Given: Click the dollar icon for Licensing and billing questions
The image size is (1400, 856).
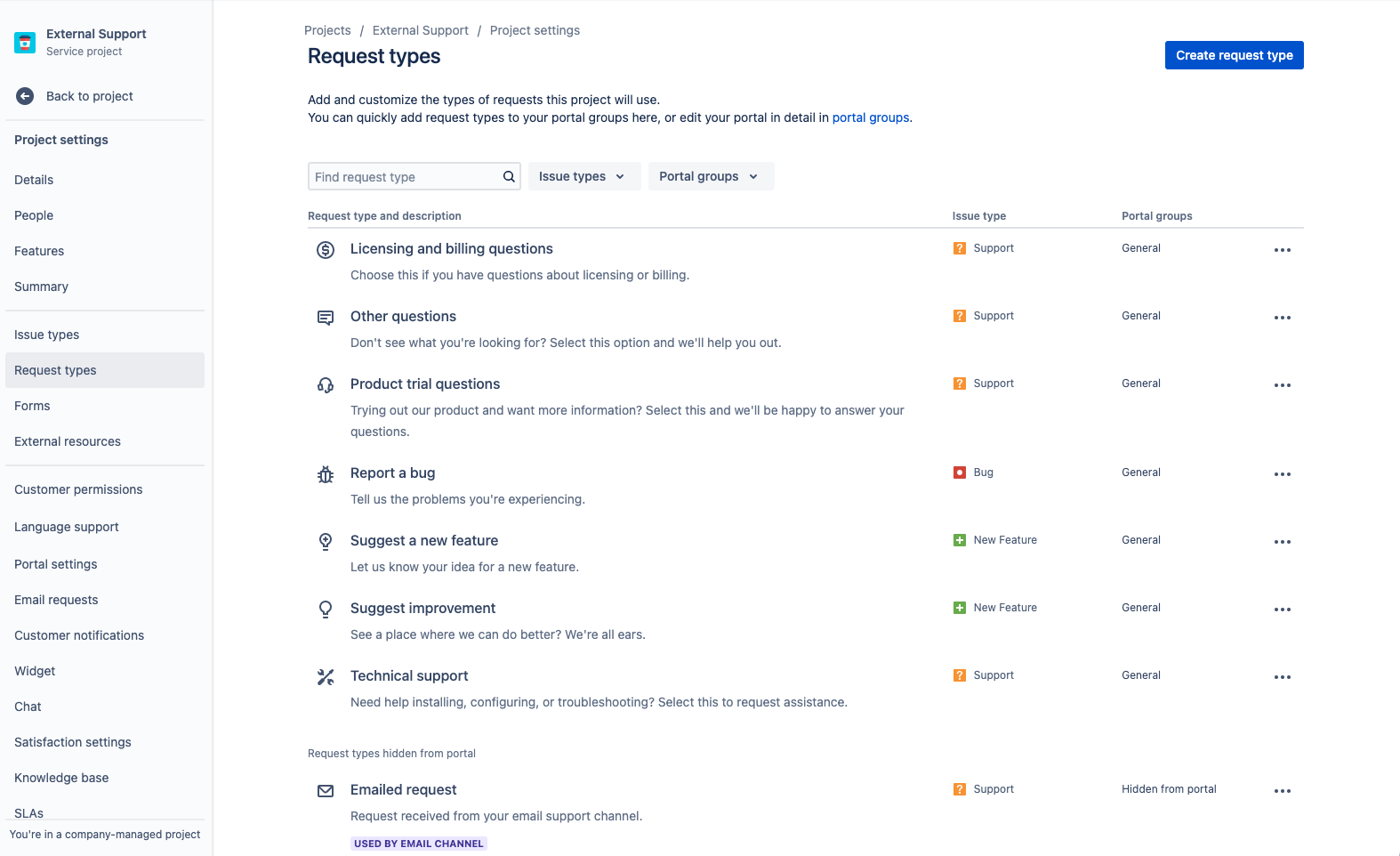Looking at the screenshot, I should point(326,250).
